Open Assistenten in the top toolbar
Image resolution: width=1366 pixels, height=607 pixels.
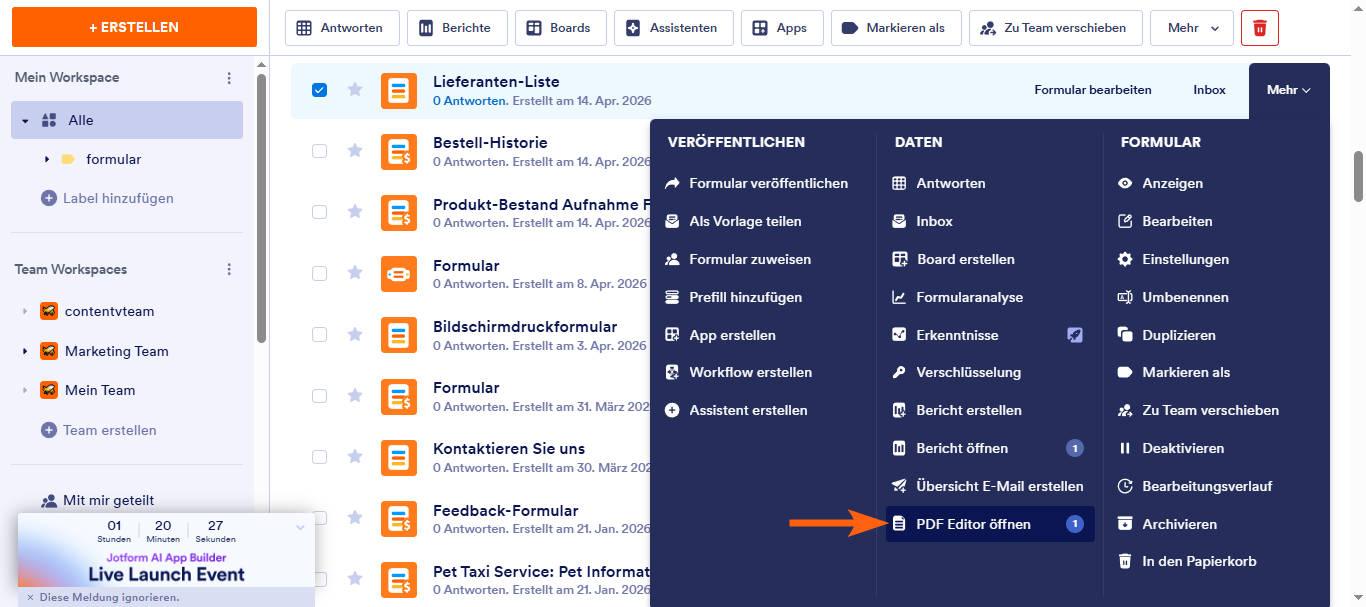coord(673,28)
